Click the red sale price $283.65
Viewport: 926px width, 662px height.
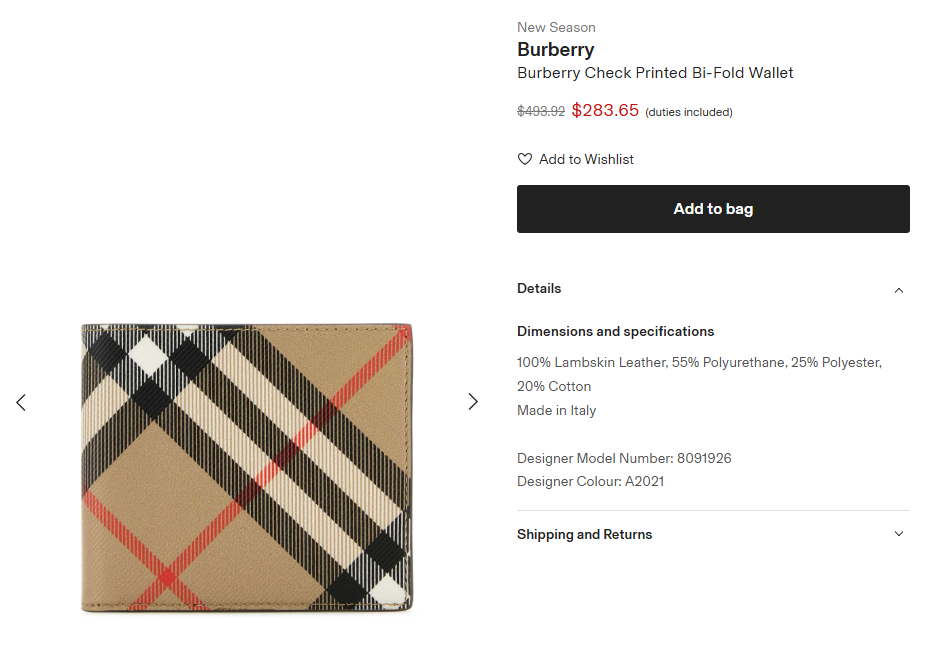pyautogui.click(x=605, y=110)
